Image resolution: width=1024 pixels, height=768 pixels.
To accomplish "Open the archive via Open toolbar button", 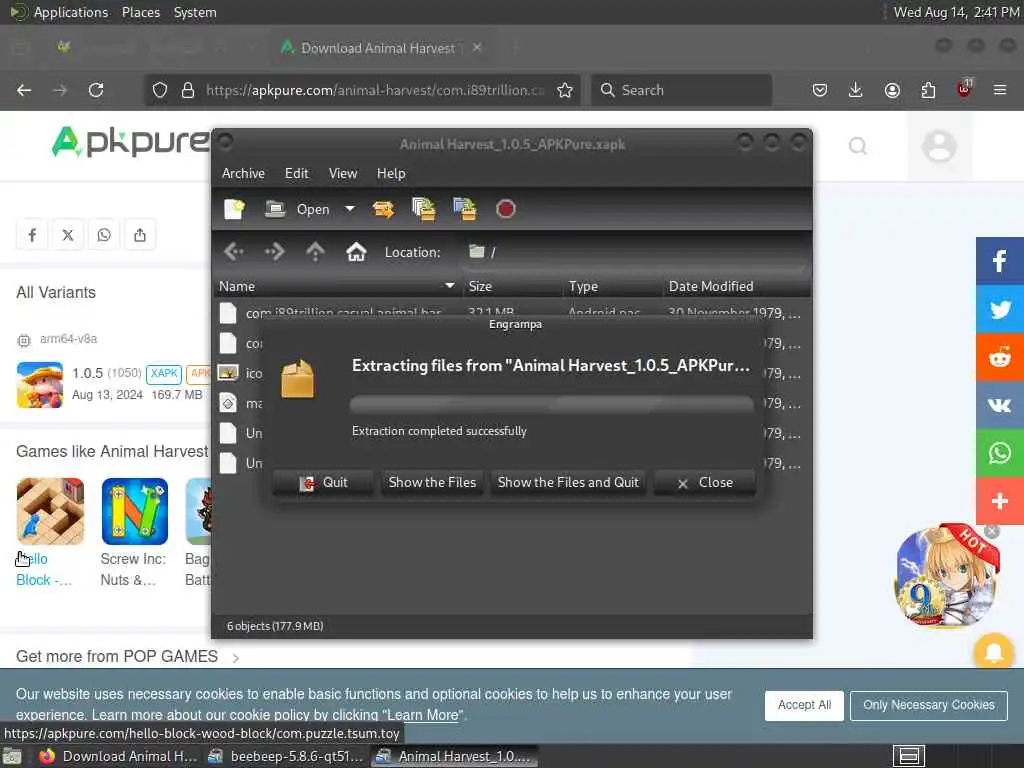I will [297, 209].
